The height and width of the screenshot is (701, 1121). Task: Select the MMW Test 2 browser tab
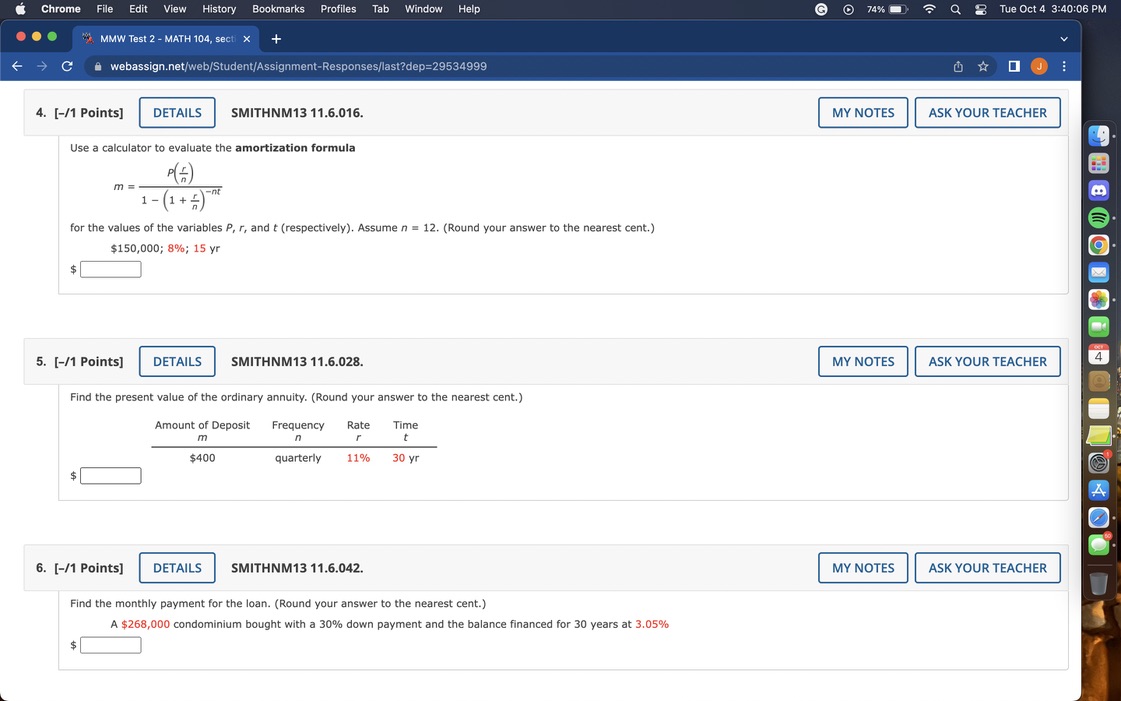(160, 39)
